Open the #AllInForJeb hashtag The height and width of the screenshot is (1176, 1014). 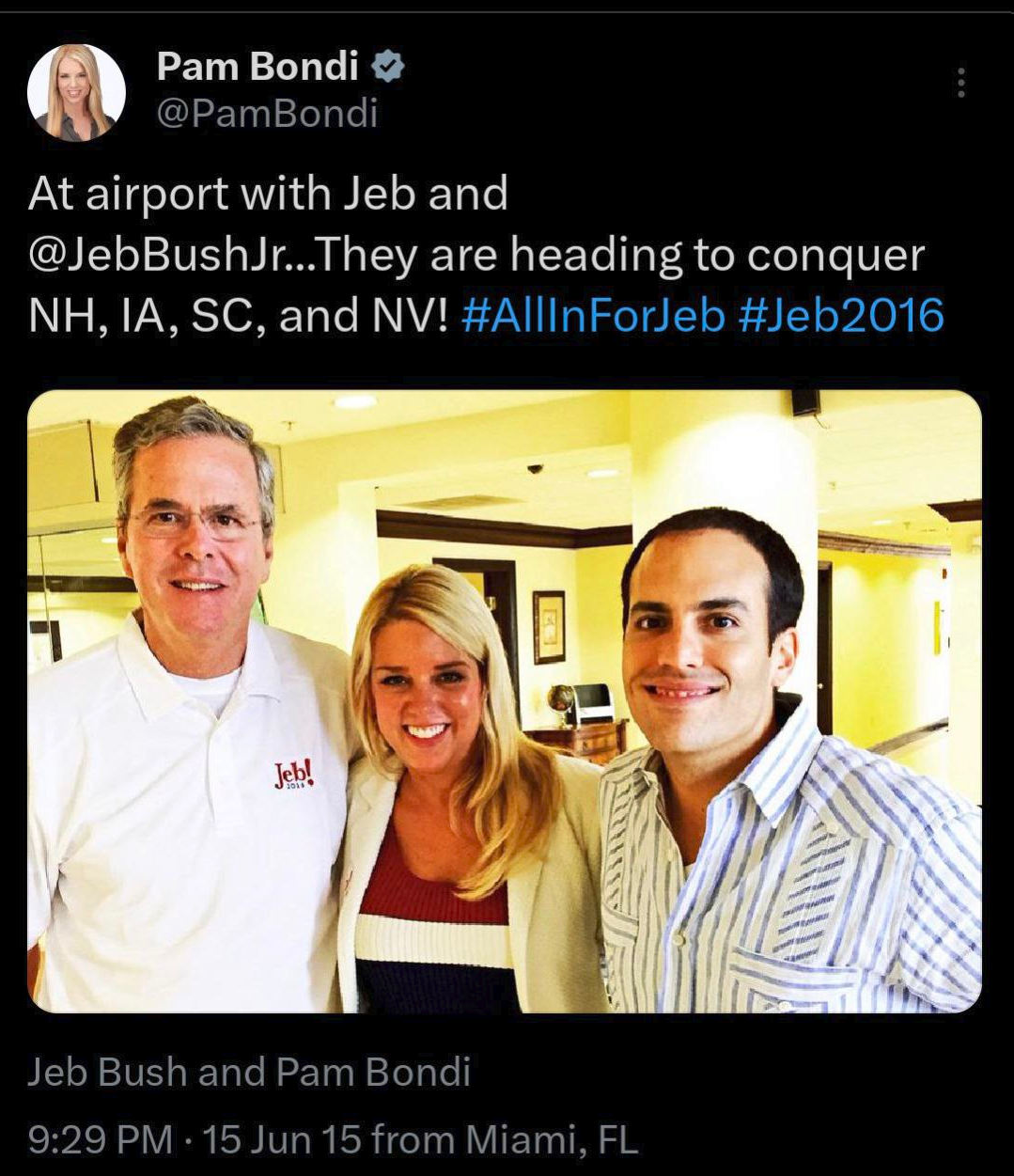click(594, 316)
